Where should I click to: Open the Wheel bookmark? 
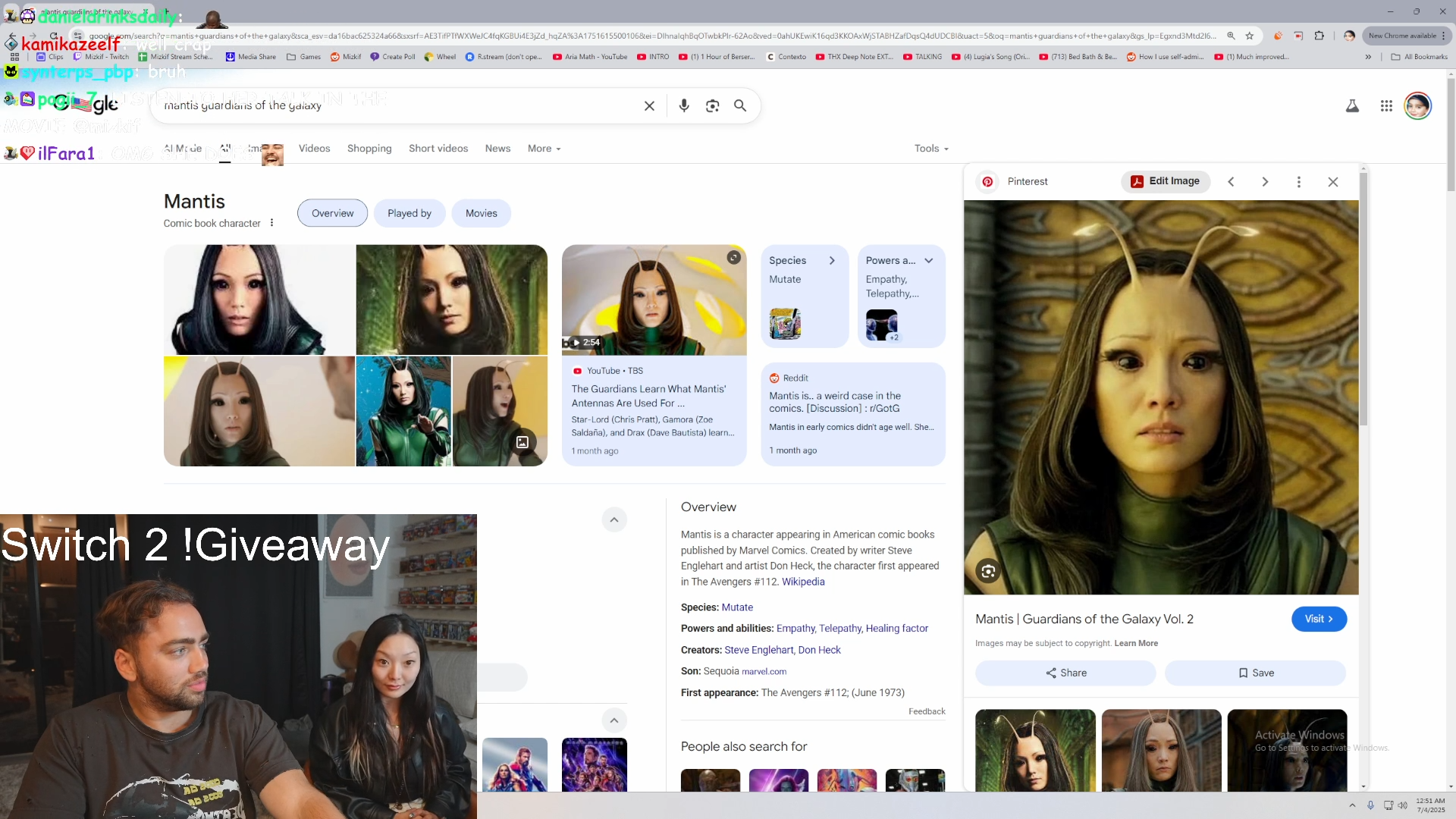click(441, 57)
